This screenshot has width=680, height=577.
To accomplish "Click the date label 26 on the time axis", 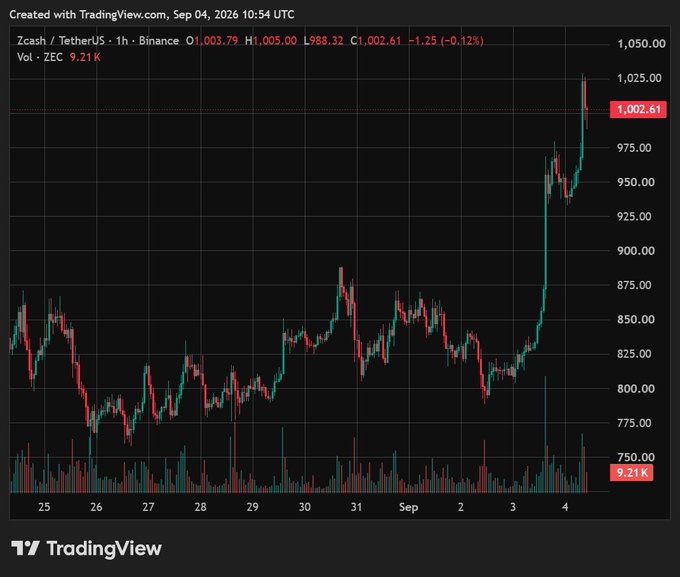I will coord(96,507).
